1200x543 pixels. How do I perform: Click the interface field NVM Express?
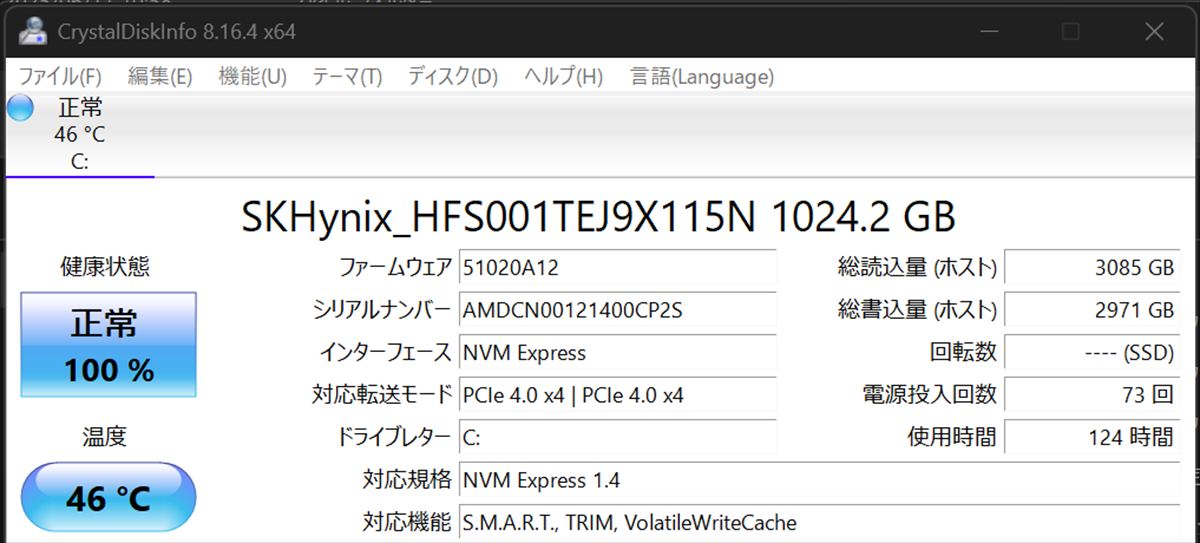coord(618,353)
